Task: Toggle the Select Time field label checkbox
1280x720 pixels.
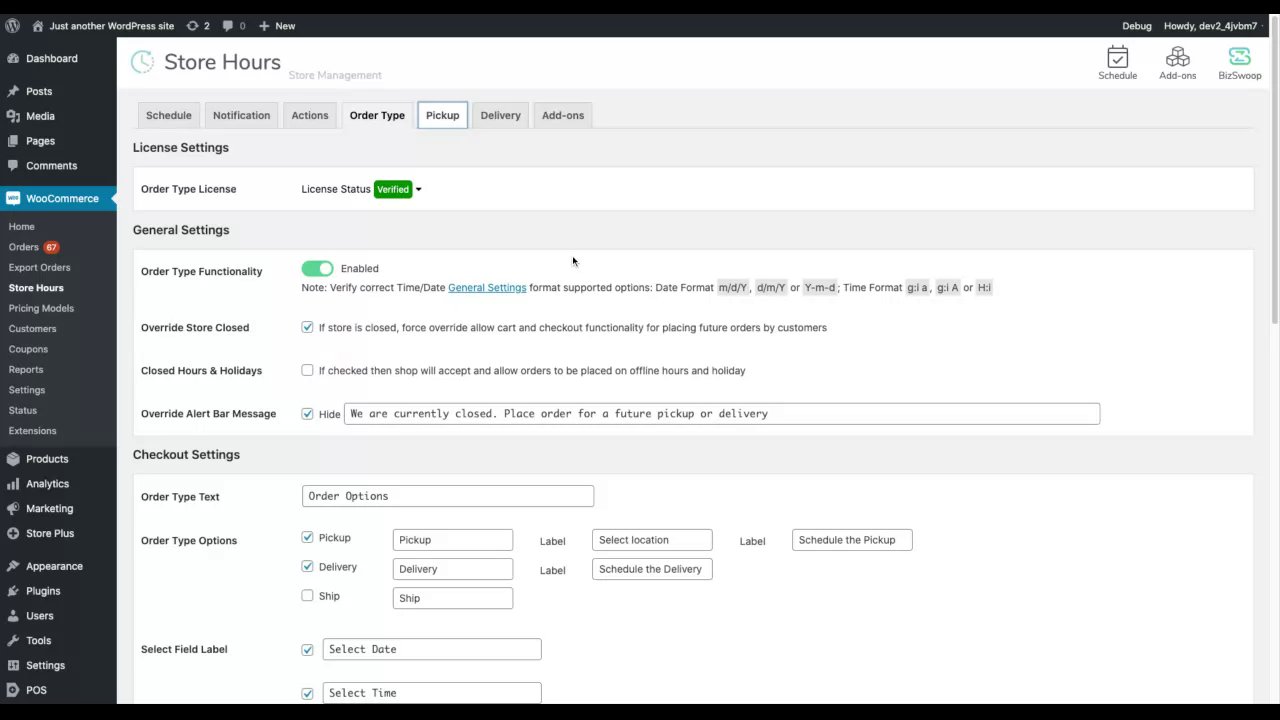Action: tap(307, 693)
